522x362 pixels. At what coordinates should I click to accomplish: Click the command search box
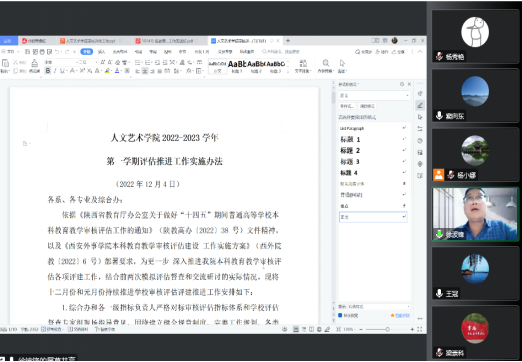pos(281,52)
